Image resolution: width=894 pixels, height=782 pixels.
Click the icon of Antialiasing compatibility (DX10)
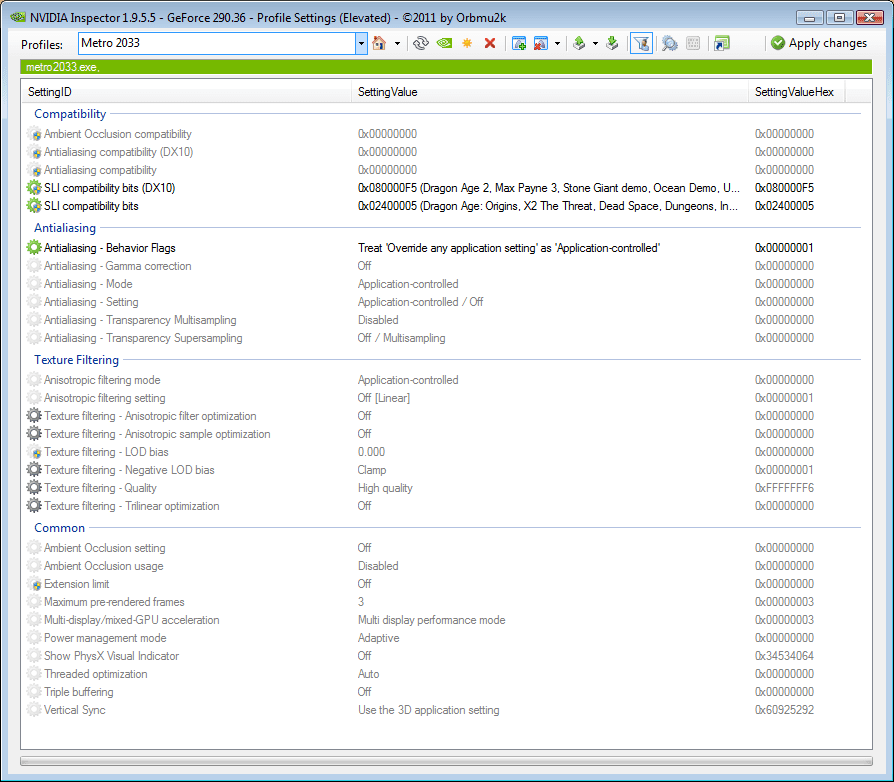pyautogui.click(x=34, y=152)
